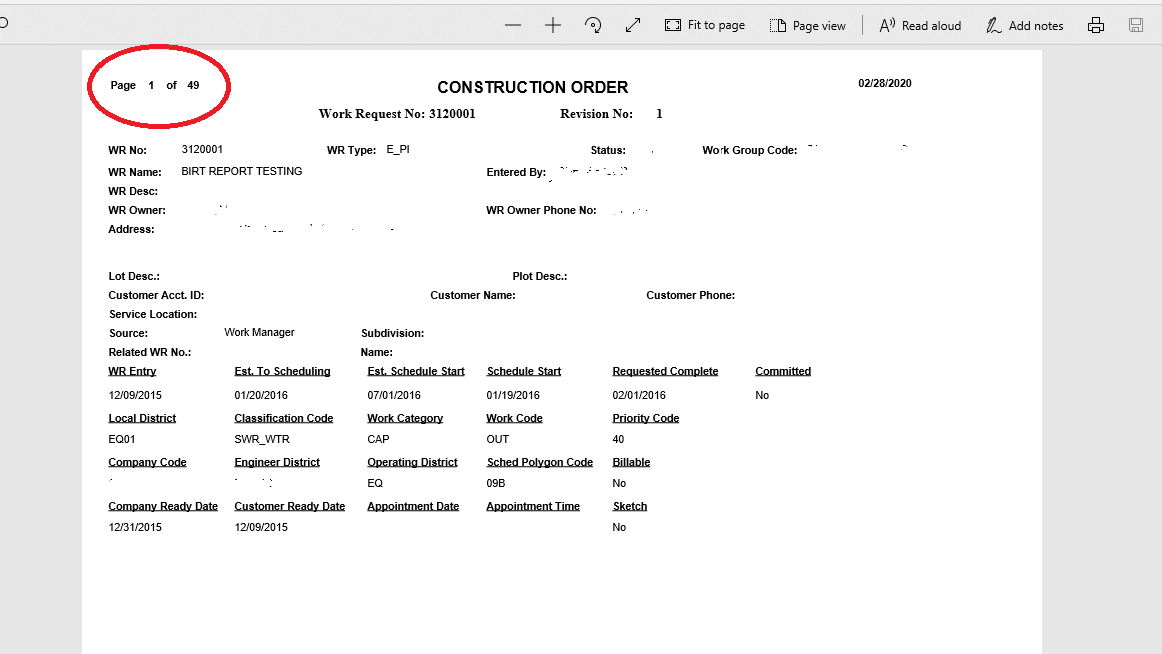
Task: Select the Operating District value EQ
Action: click(375, 483)
